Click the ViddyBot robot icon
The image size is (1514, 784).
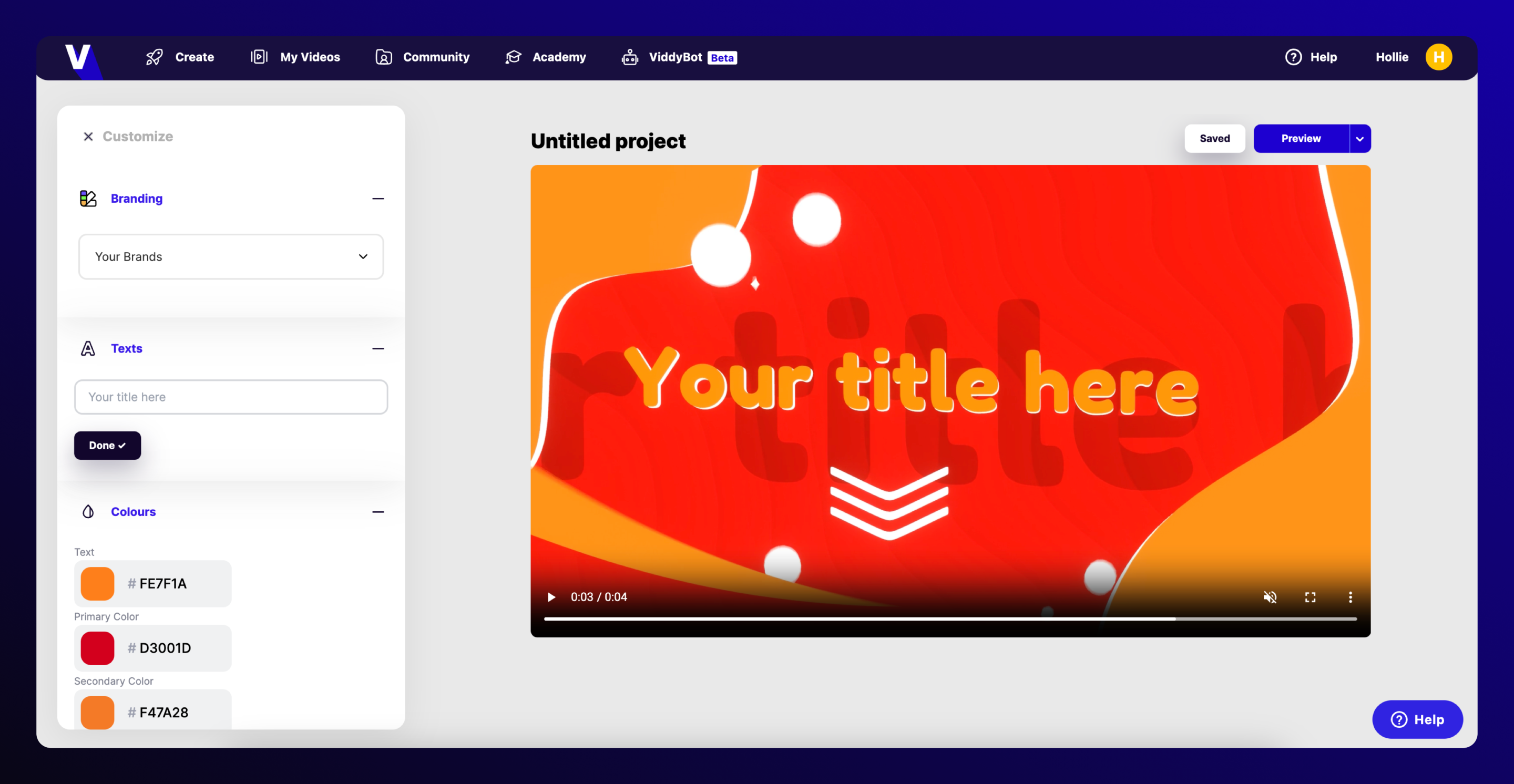click(630, 57)
